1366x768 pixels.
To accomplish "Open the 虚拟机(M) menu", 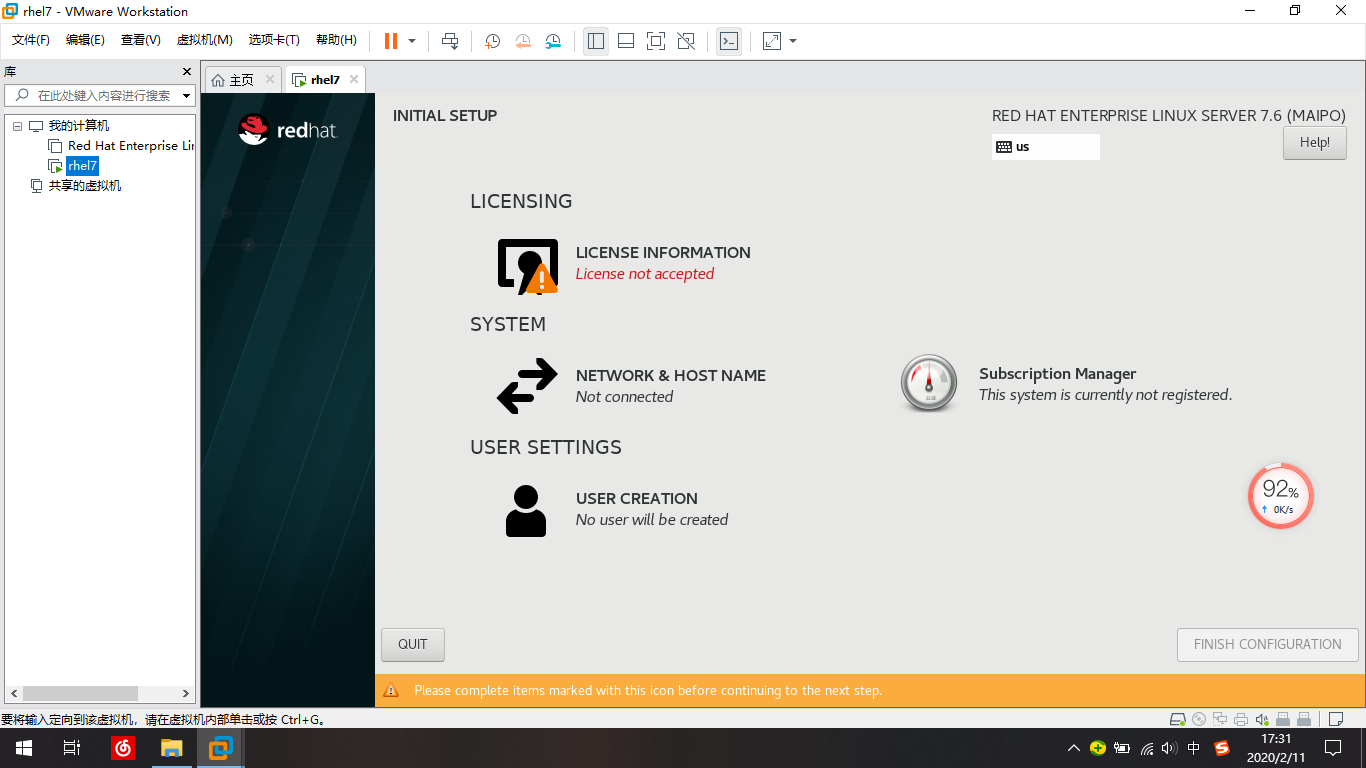I will (204, 40).
